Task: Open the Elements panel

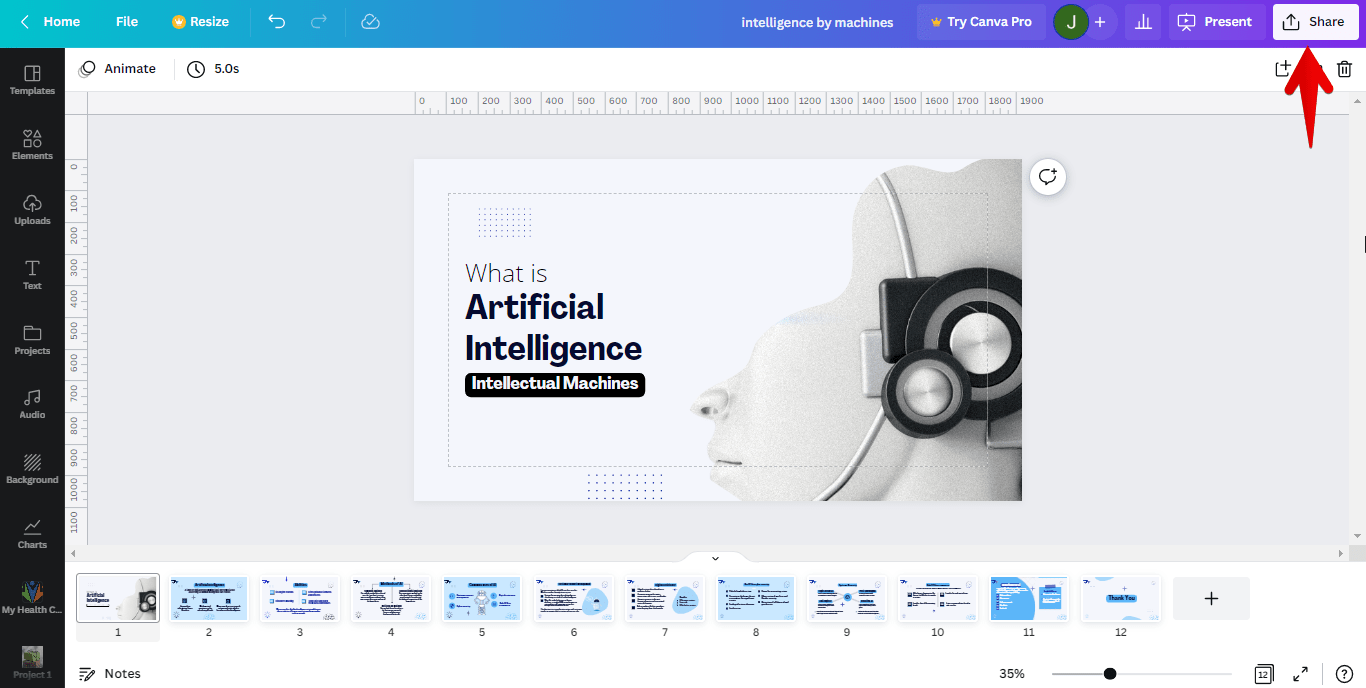Action: click(x=32, y=143)
